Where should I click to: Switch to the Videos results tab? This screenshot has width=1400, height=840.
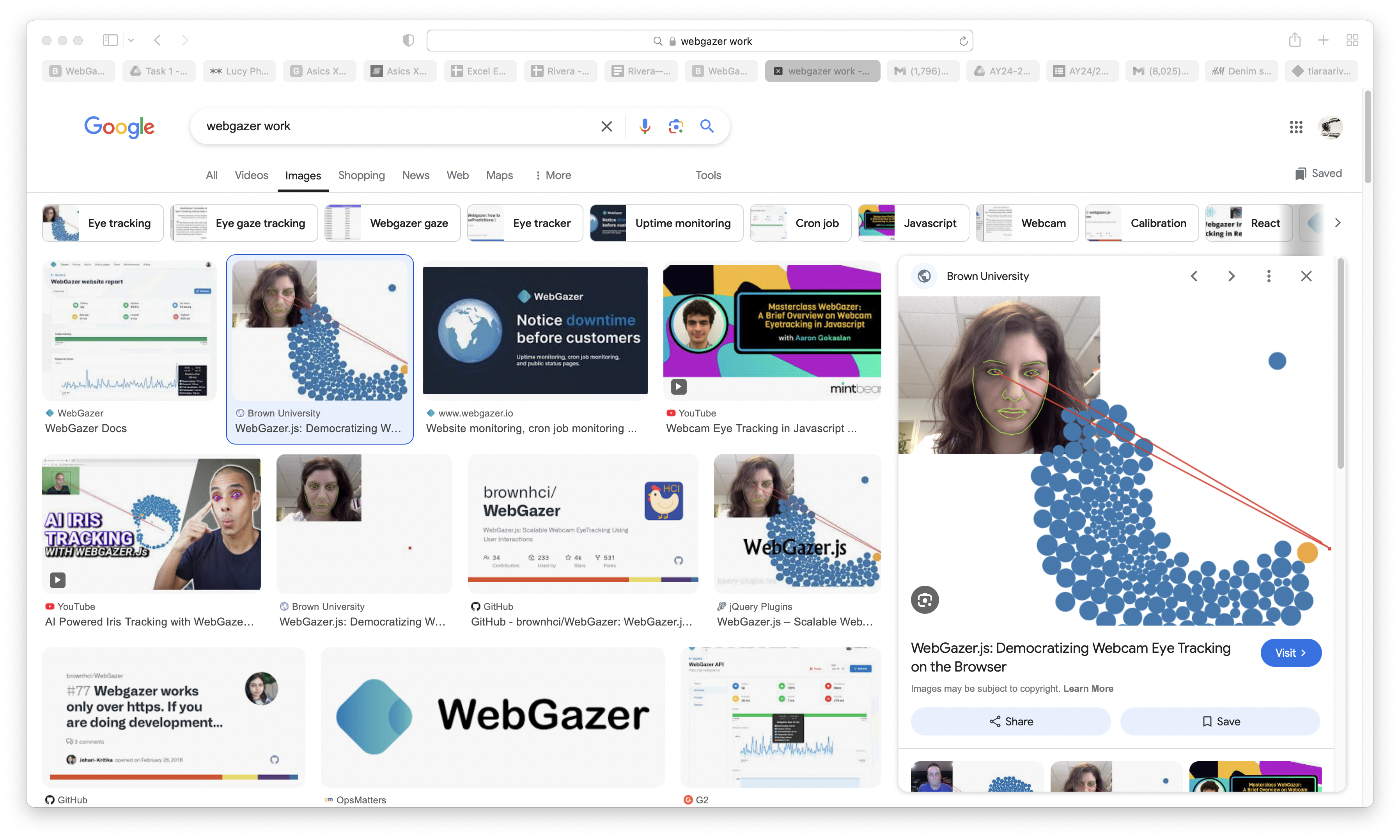coord(251,175)
